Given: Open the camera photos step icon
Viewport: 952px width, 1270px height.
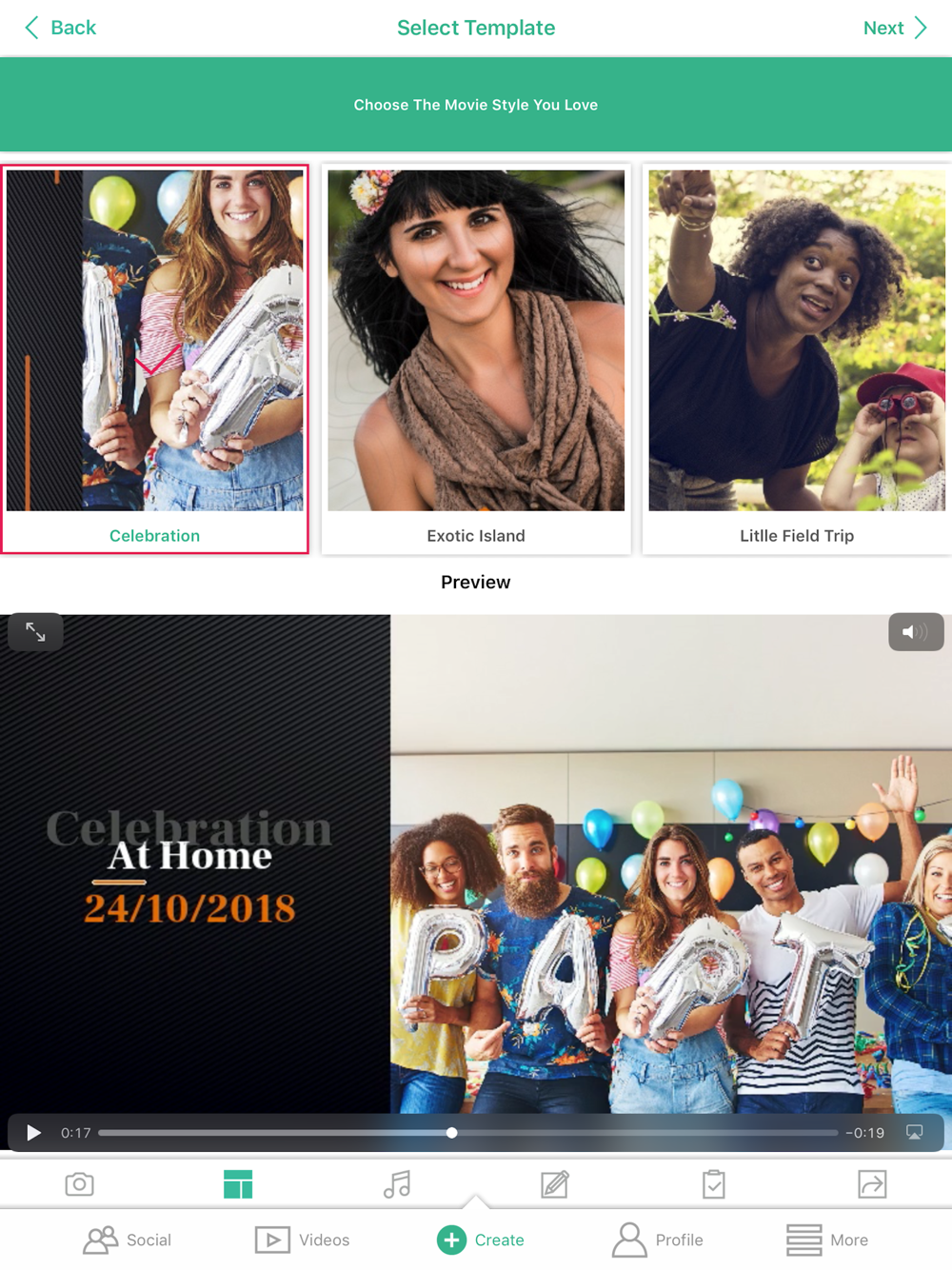Looking at the screenshot, I should coord(79,1184).
